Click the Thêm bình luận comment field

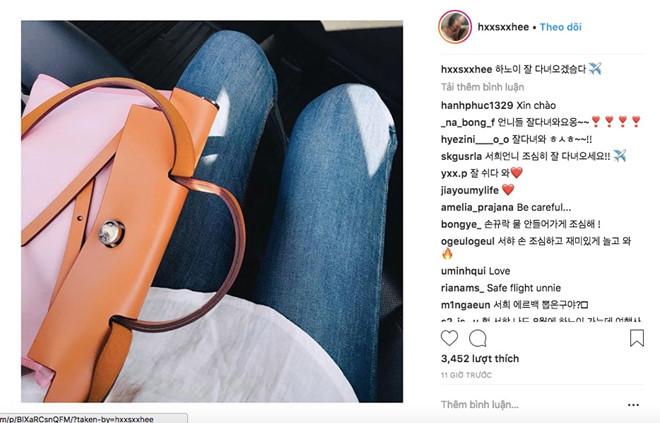(x=530, y=404)
